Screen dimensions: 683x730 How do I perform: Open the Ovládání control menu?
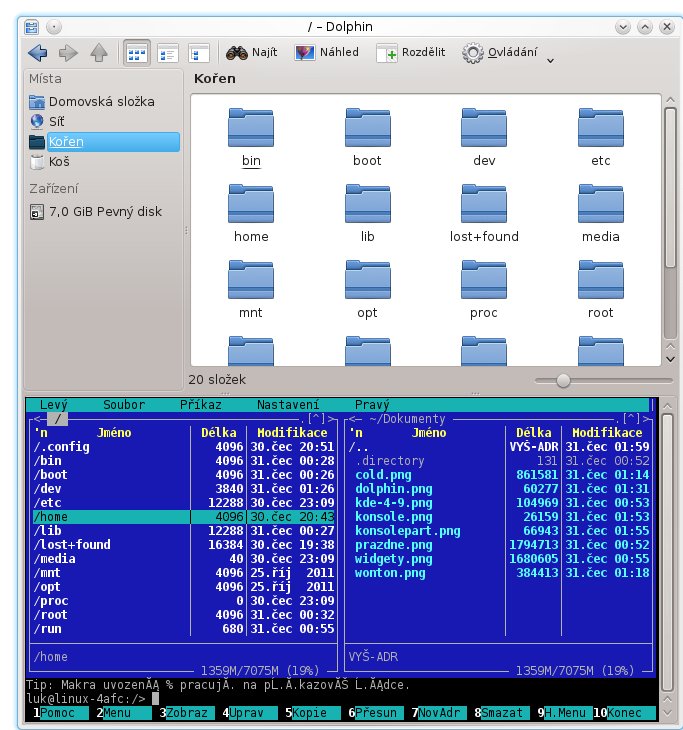coord(499,53)
